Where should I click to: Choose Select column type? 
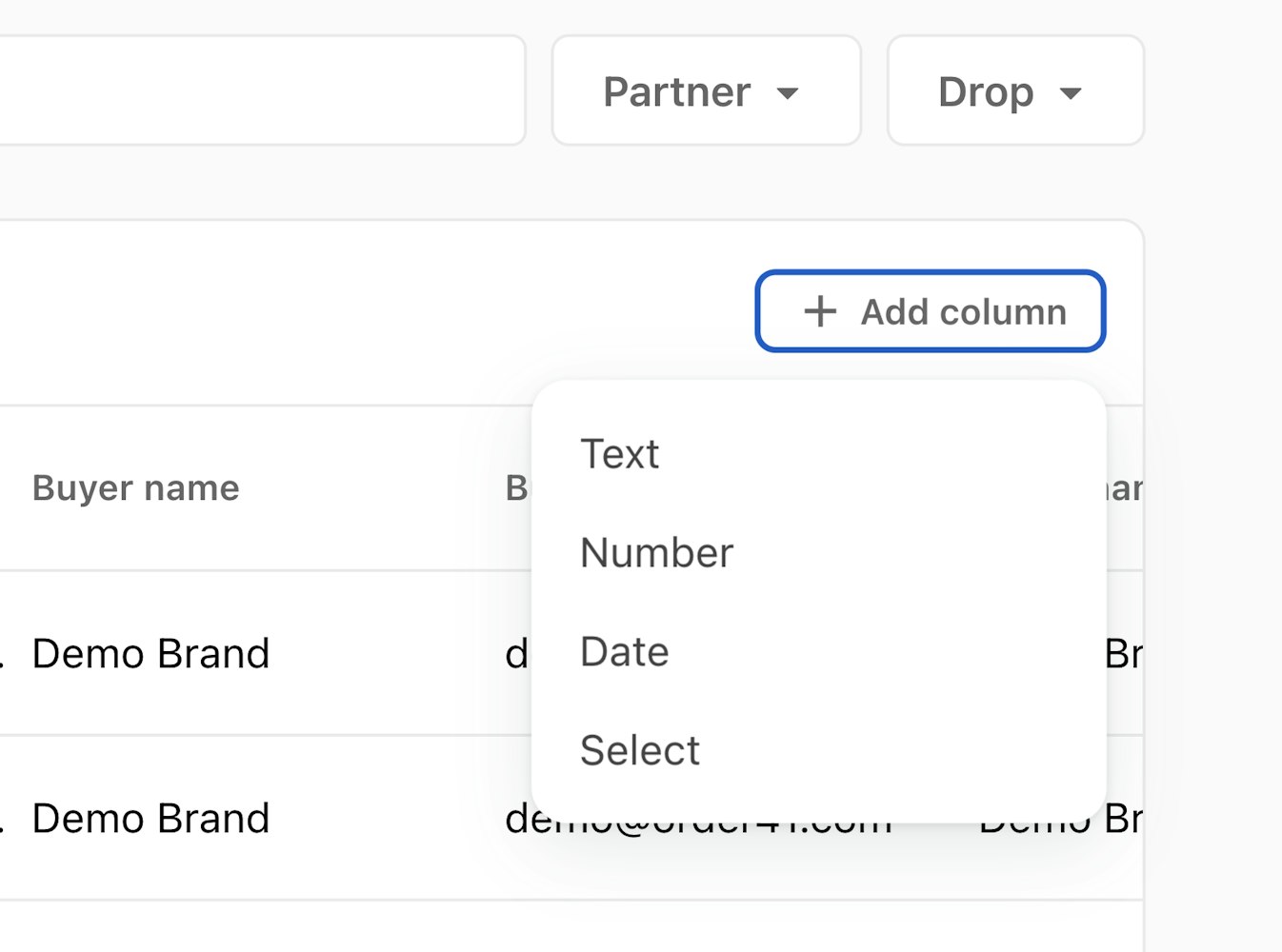(819, 751)
